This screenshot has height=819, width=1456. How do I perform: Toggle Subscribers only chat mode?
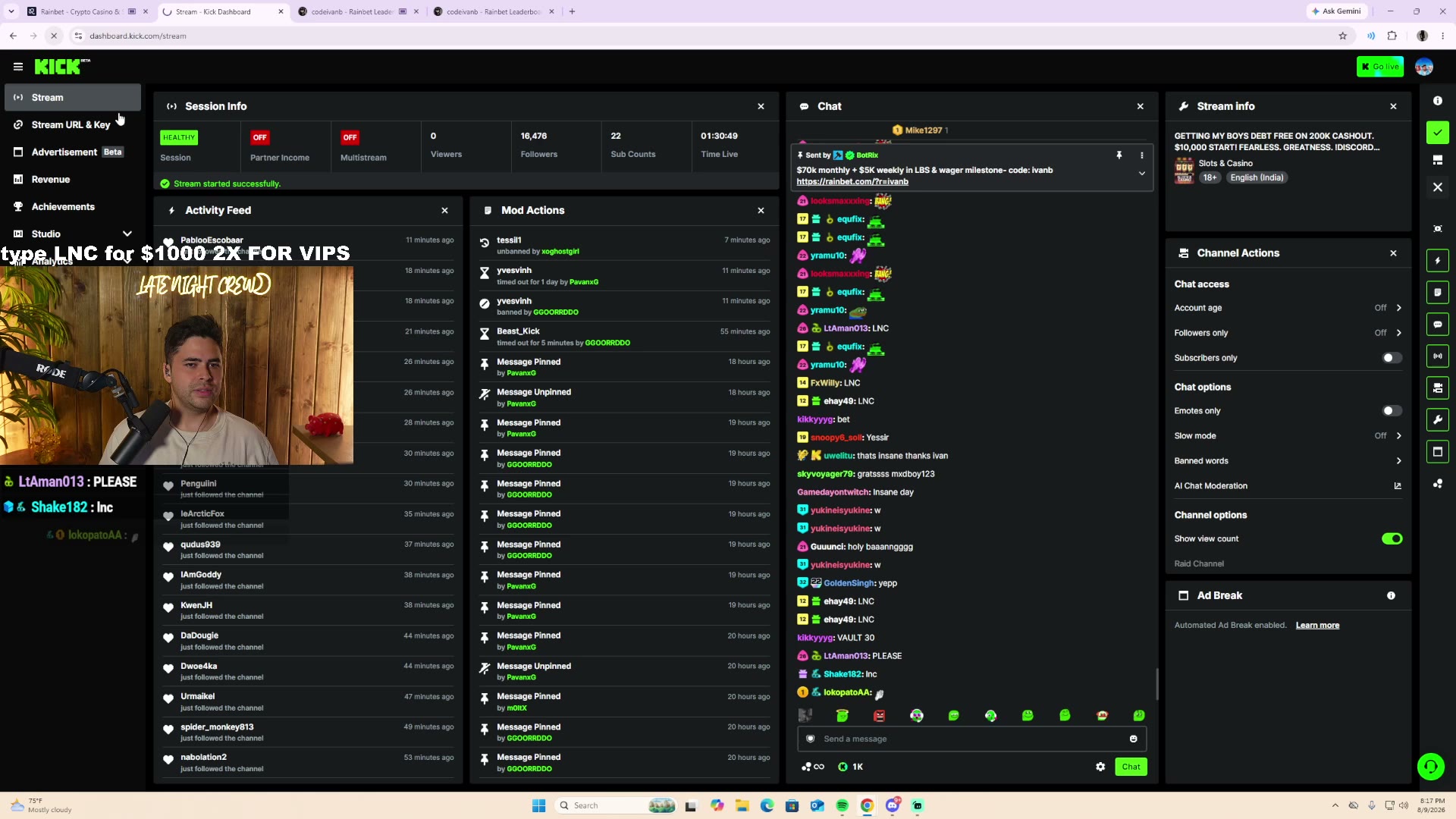(x=1392, y=358)
